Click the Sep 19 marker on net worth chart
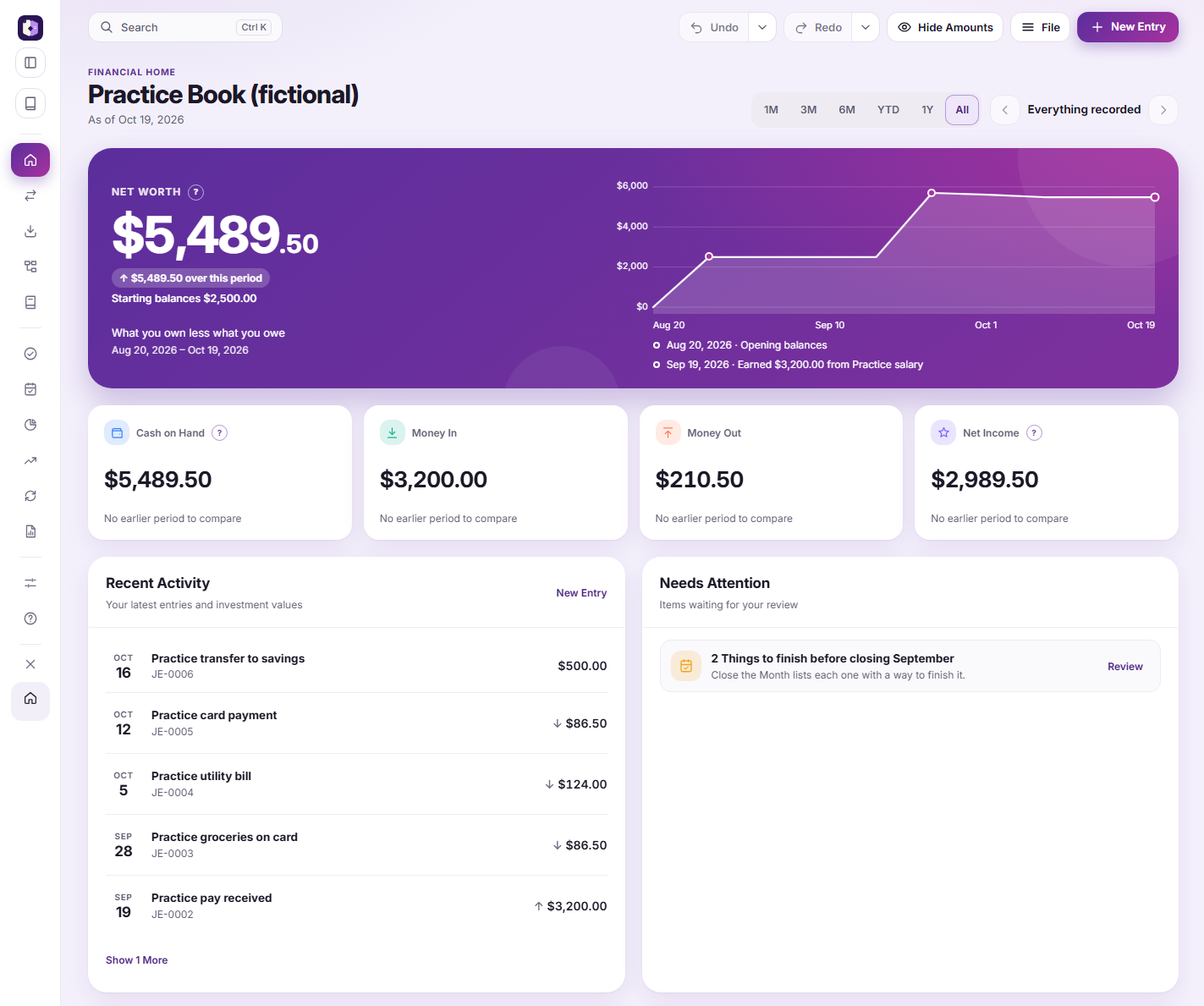Screen dimensions: 1204x1006 click(932, 193)
